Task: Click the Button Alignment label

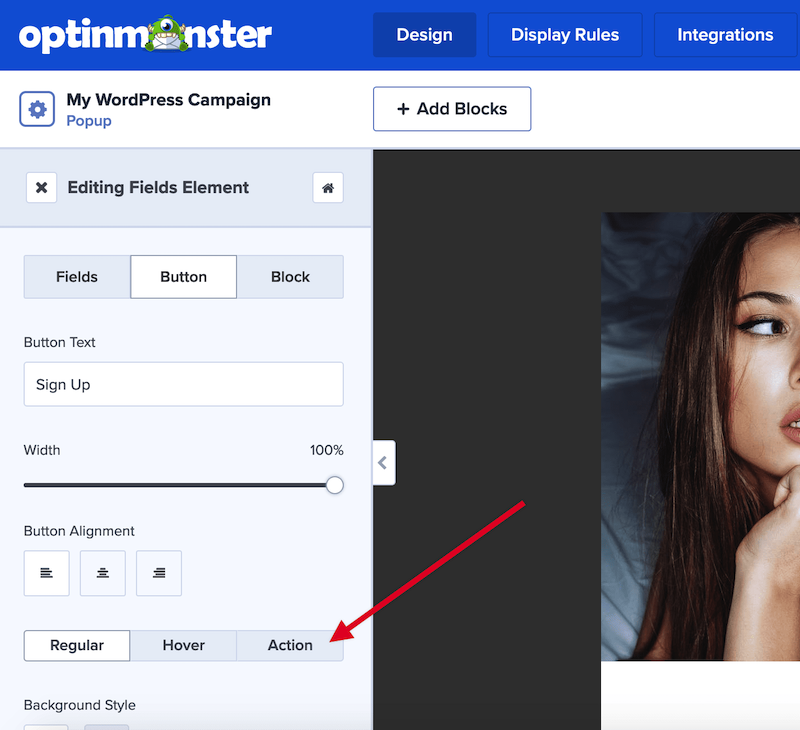Action: coord(79,531)
